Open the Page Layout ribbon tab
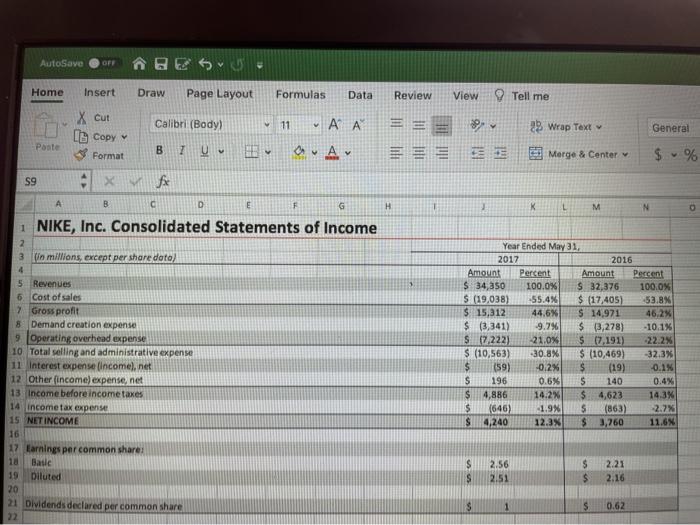The width and height of the screenshot is (700, 525). click(219, 94)
